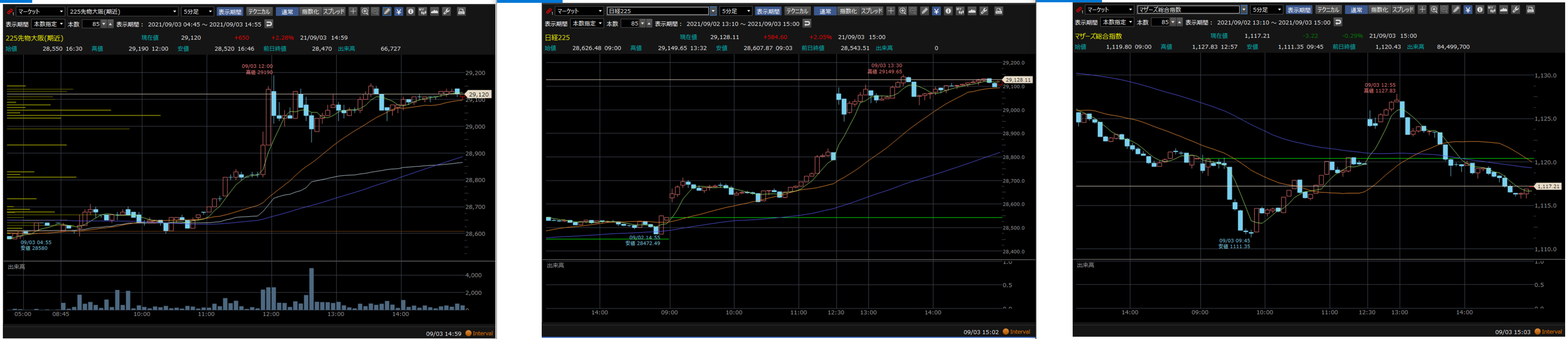This screenshot has width=1568, height=339.
Task: Select スプレッド mode in 日経225 chart
Action: (871, 11)
